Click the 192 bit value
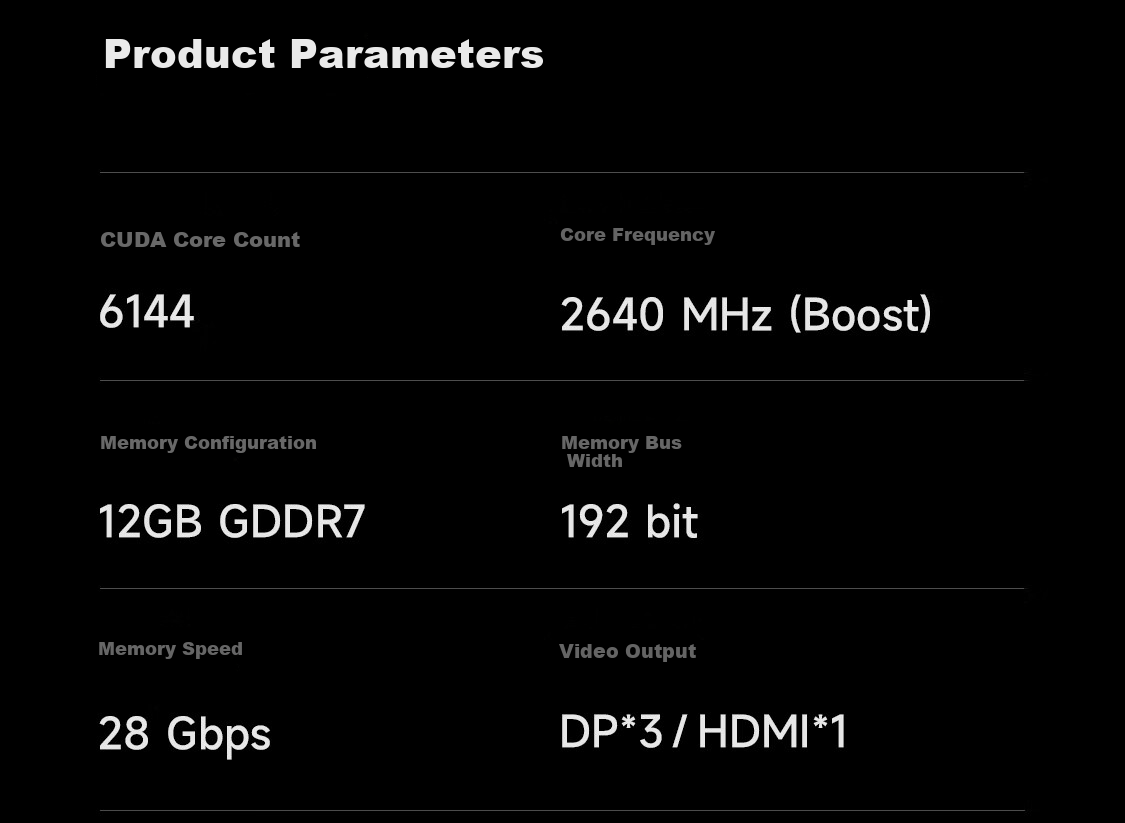Viewport: 1125px width, 823px height. (x=629, y=522)
